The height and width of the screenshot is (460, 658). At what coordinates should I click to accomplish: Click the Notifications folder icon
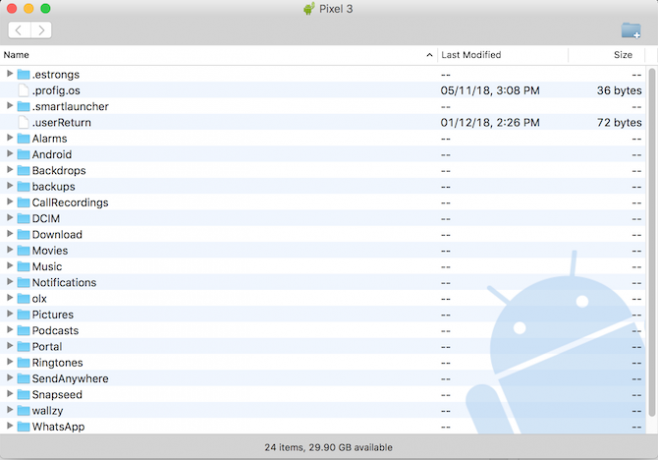(x=24, y=282)
